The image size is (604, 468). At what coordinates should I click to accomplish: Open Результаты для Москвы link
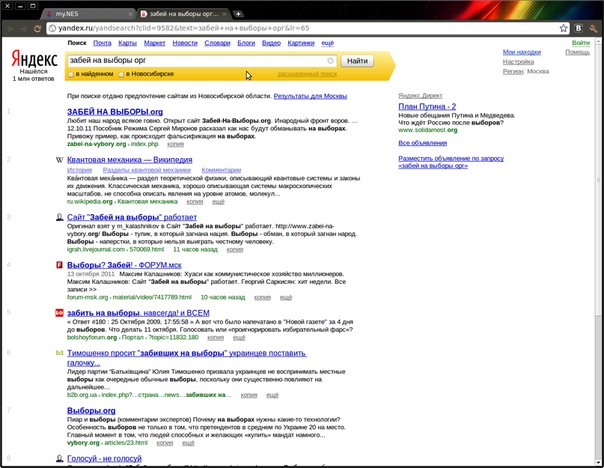point(310,96)
